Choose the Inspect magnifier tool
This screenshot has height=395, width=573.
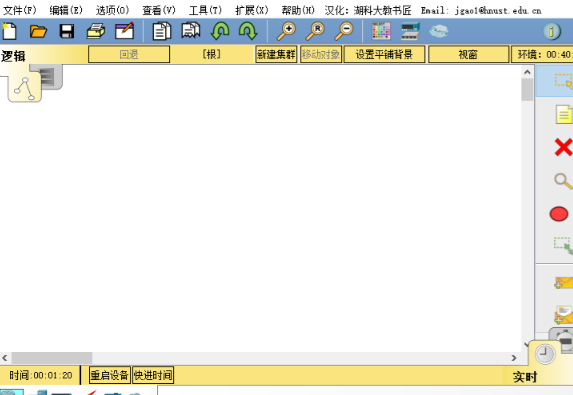tap(563, 181)
